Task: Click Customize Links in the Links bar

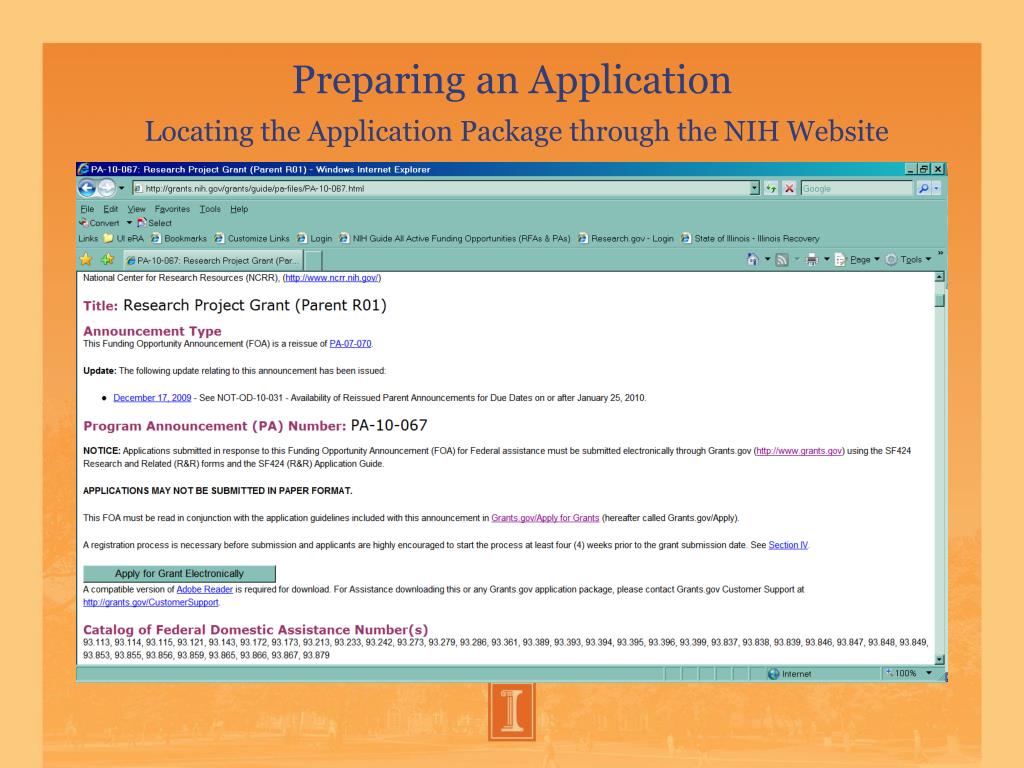Action: [251, 238]
